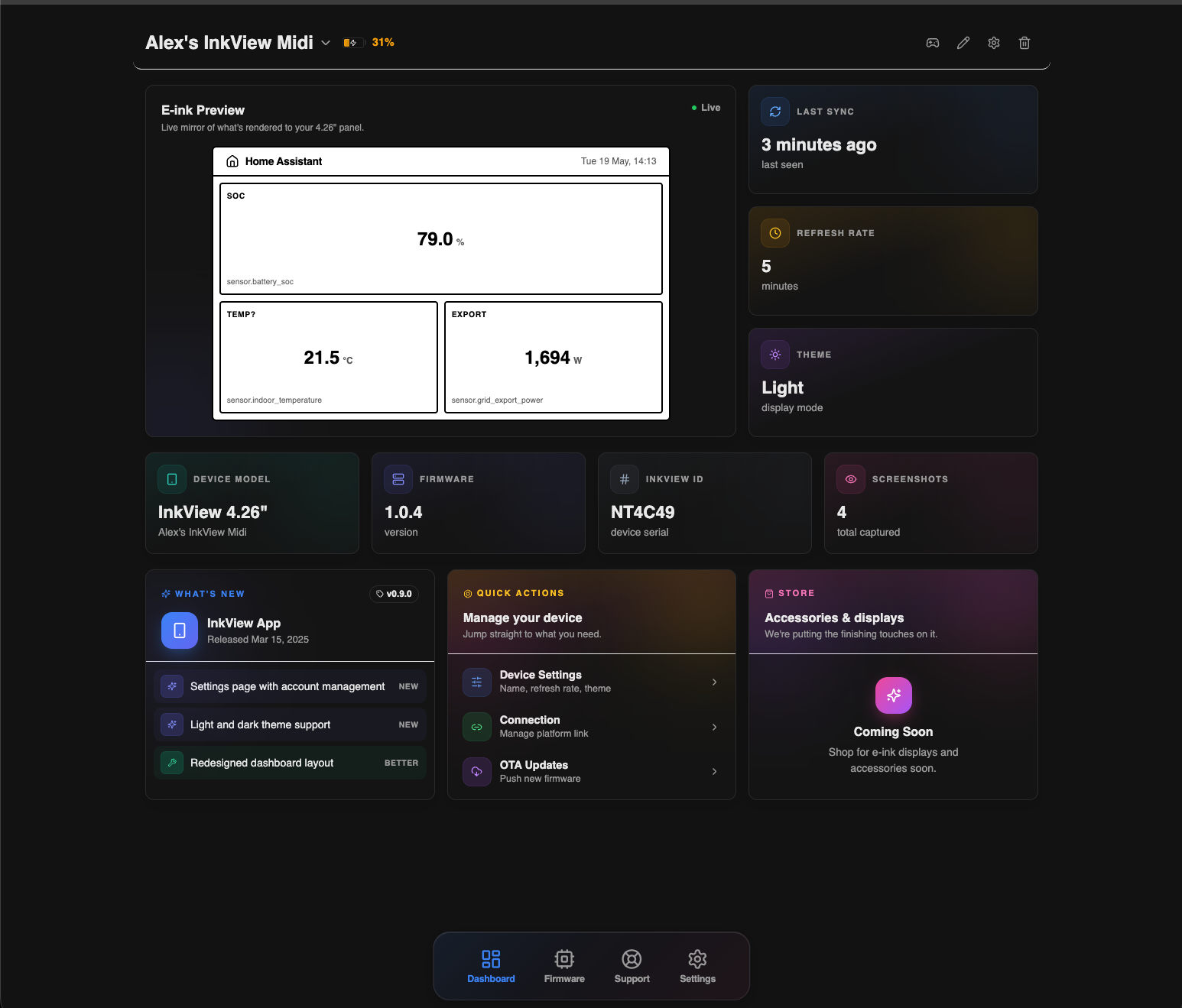Click the InkView App blue icon
The height and width of the screenshot is (1008, 1182).
click(x=180, y=630)
